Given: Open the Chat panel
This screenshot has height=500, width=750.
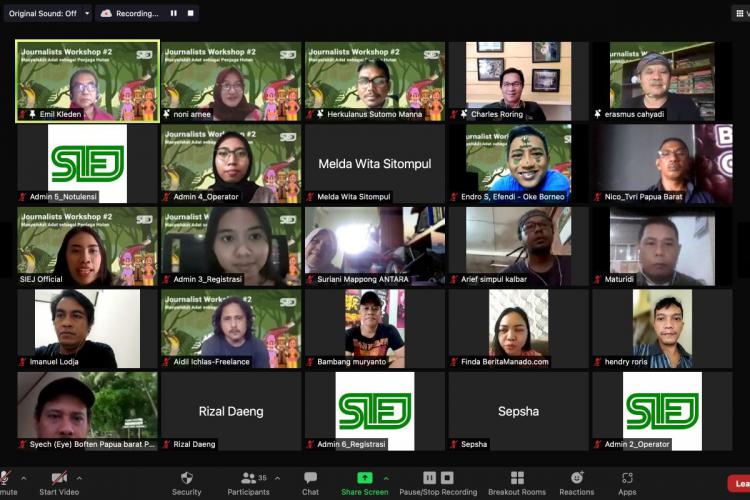Looking at the screenshot, I should tap(310, 478).
